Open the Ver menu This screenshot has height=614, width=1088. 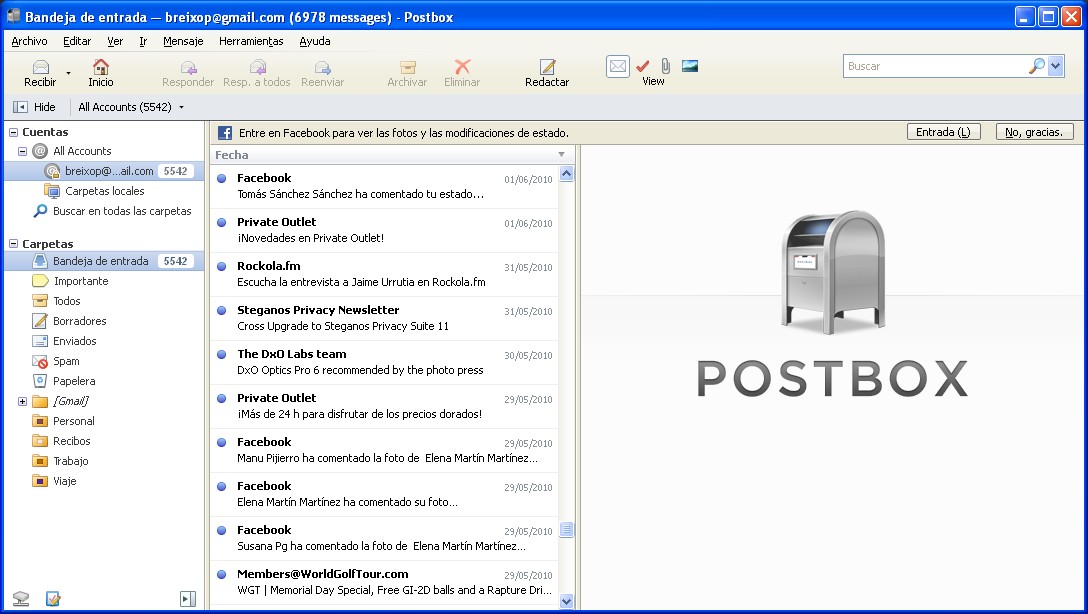pyautogui.click(x=115, y=41)
